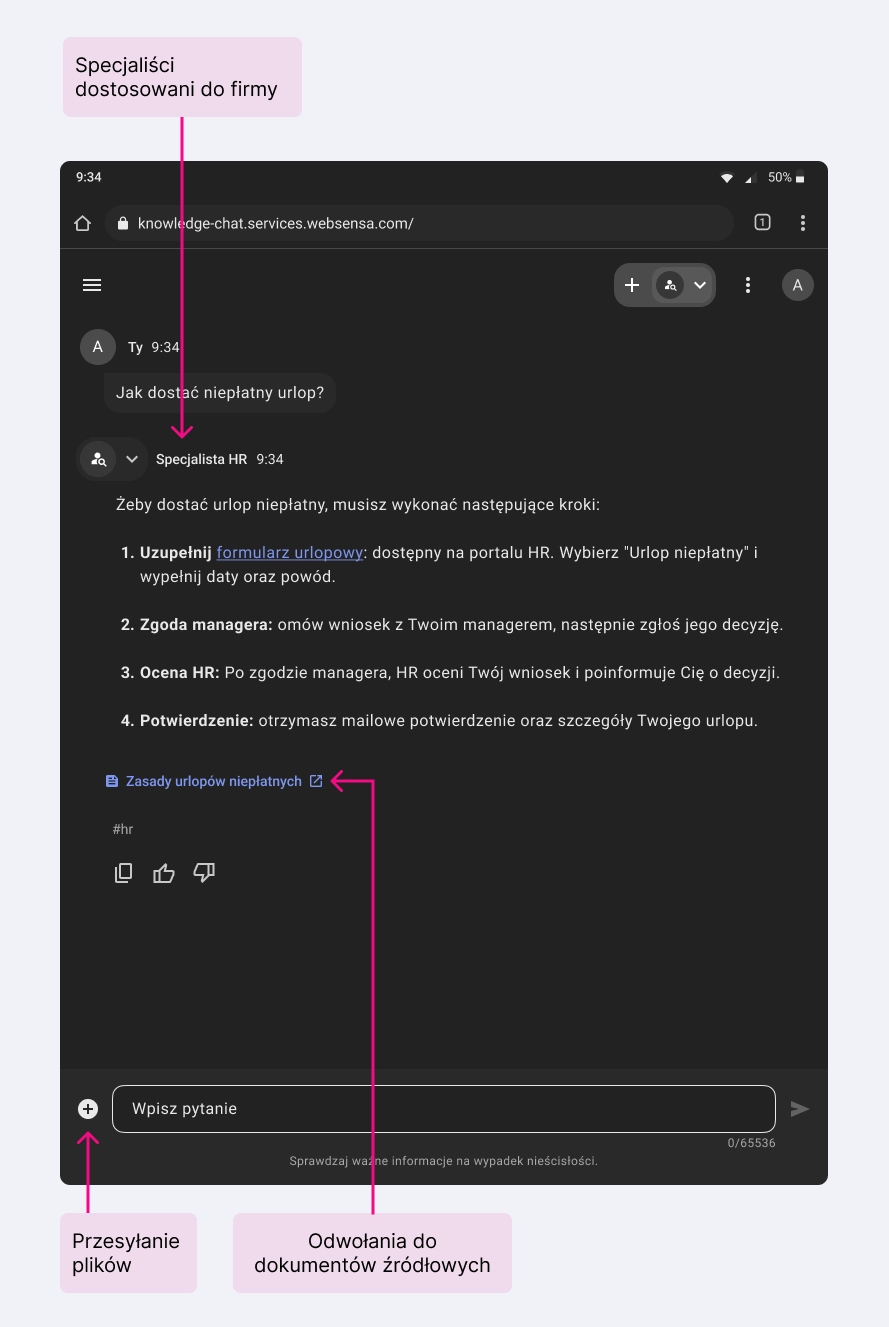
Task: Open the chat app three-dot menu
Action: click(747, 285)
